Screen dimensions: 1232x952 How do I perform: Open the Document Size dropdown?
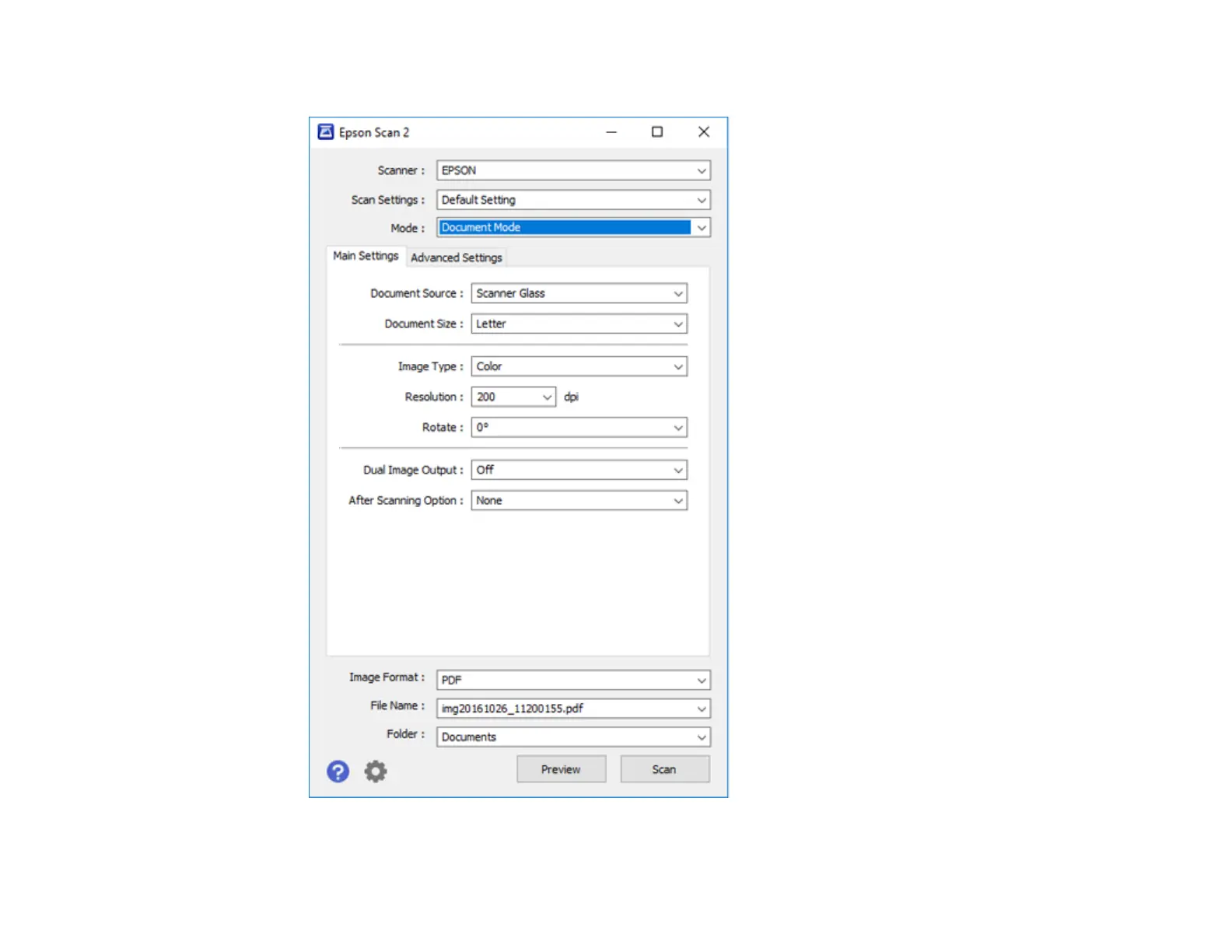click(579, 324)
